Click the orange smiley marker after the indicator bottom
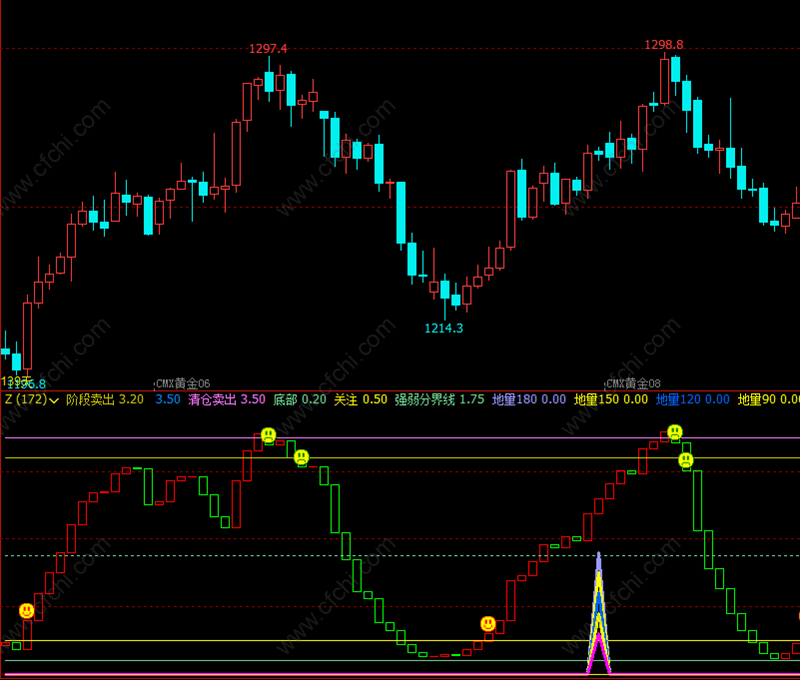 [488, 623]
